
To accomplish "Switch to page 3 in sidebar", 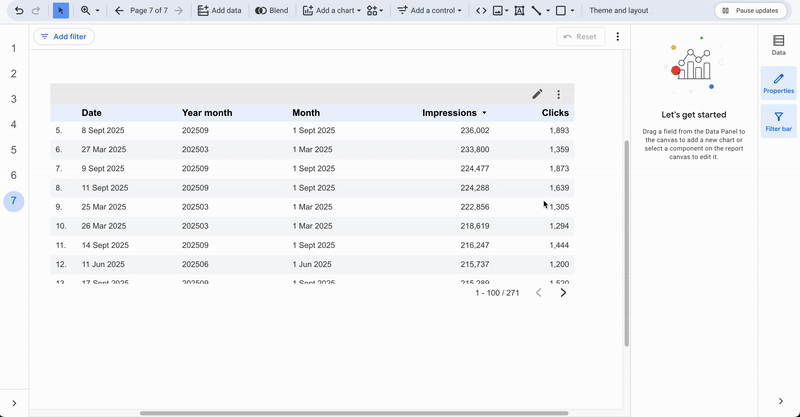I will [14, 99].
